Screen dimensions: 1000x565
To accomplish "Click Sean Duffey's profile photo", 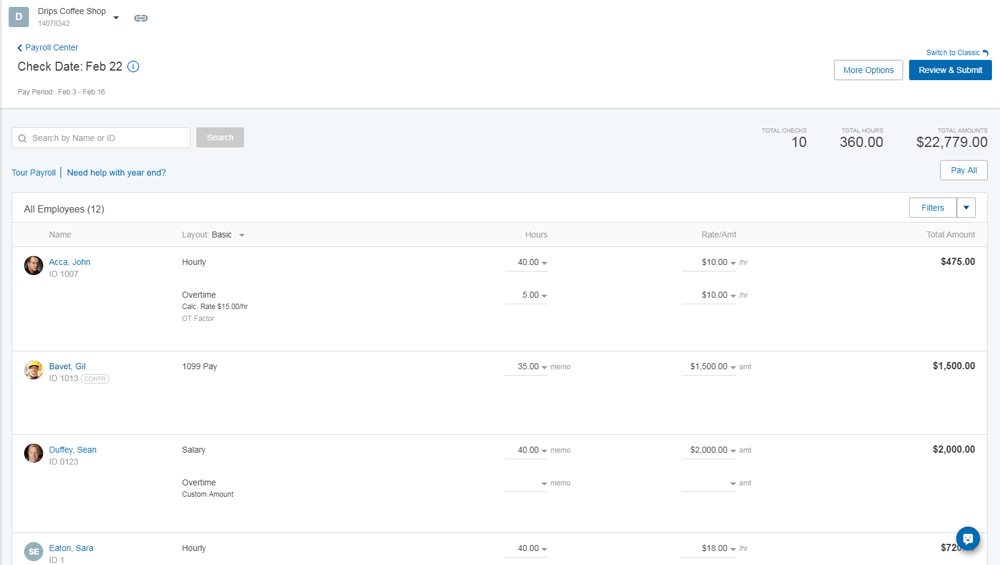I will point(33,453).
